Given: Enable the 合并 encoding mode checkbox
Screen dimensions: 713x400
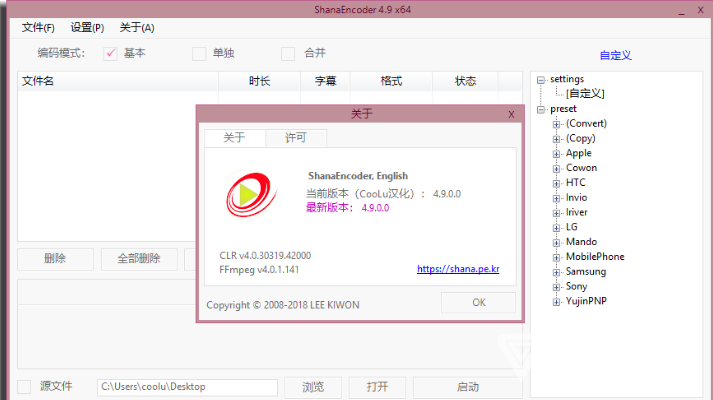Looking at the screenshot, I should 288,54.
